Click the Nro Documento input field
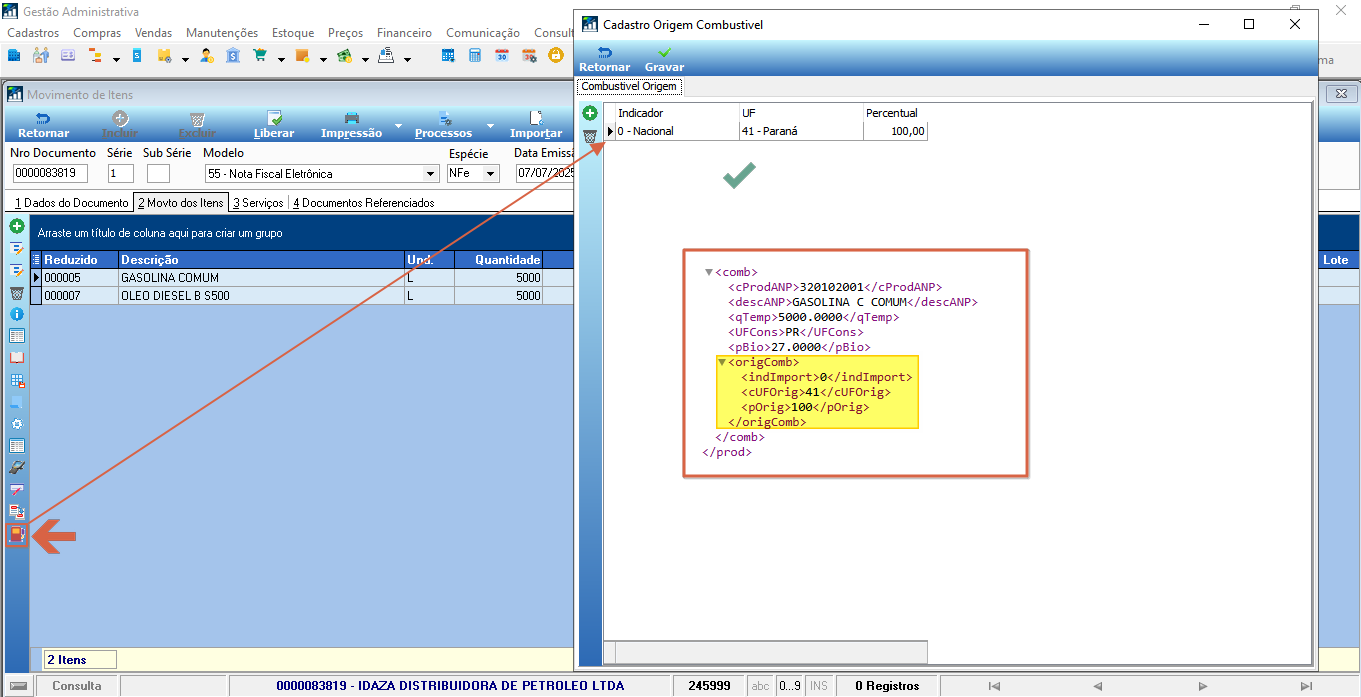This screenshot has width=1361, height=697. (x=51, y=174)
